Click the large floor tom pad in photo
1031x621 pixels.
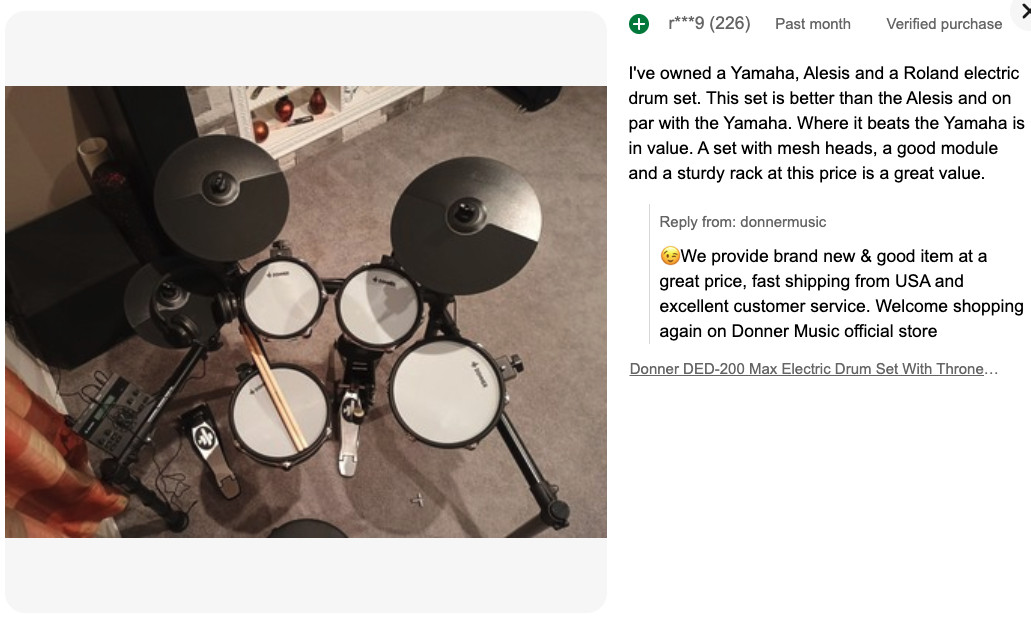point(443,391)
